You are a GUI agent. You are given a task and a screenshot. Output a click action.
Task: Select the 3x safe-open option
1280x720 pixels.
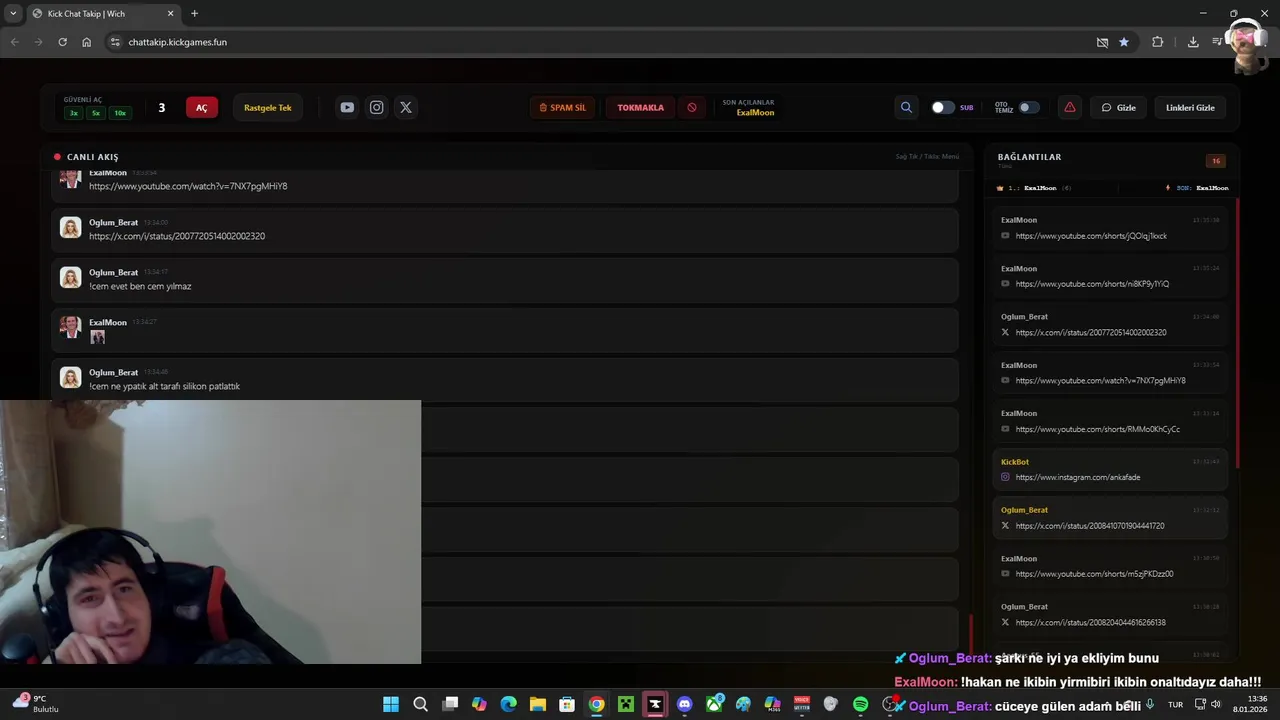[x=73, y=113]
